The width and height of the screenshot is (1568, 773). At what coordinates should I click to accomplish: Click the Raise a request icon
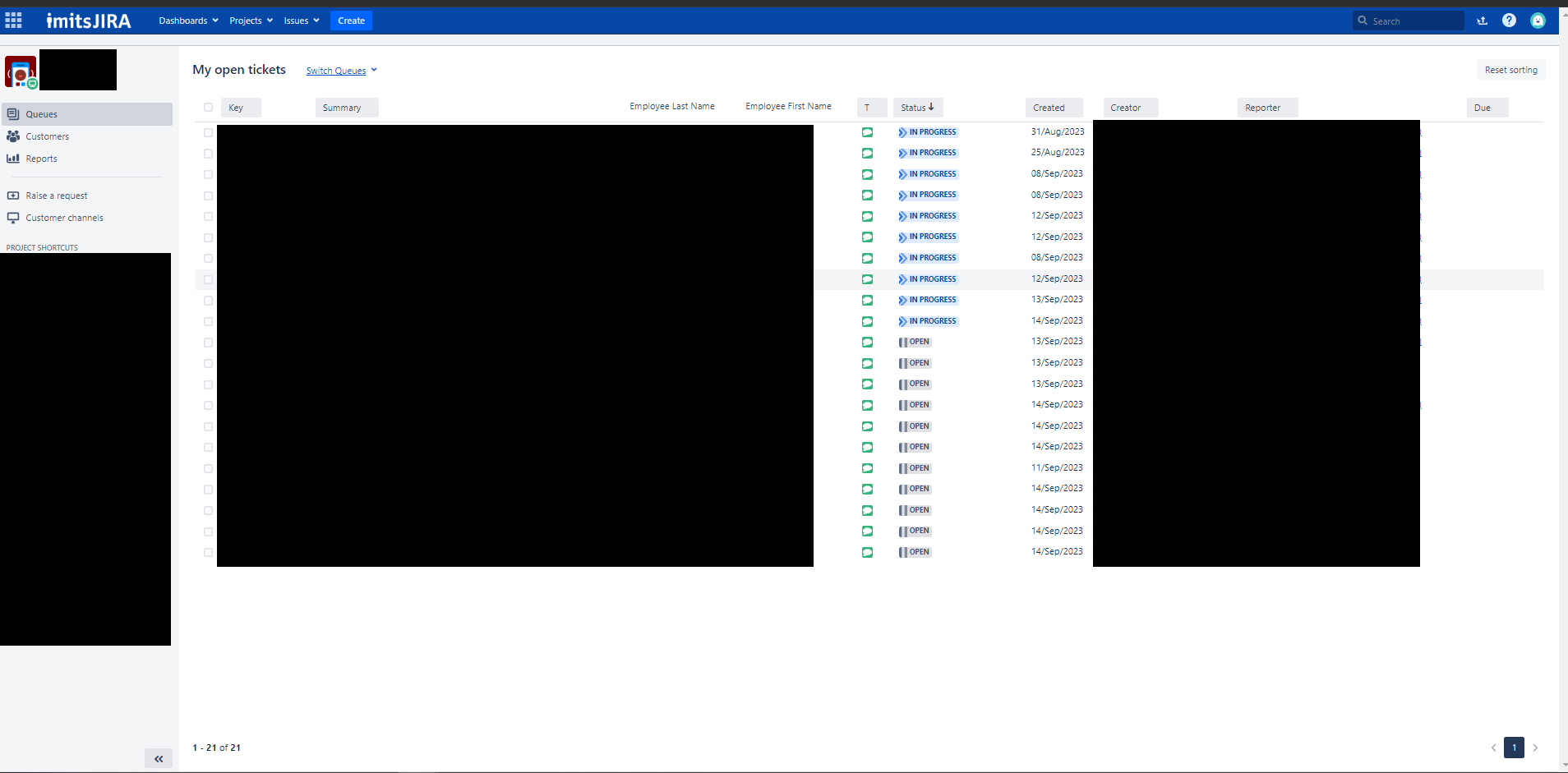coord(13,196)
